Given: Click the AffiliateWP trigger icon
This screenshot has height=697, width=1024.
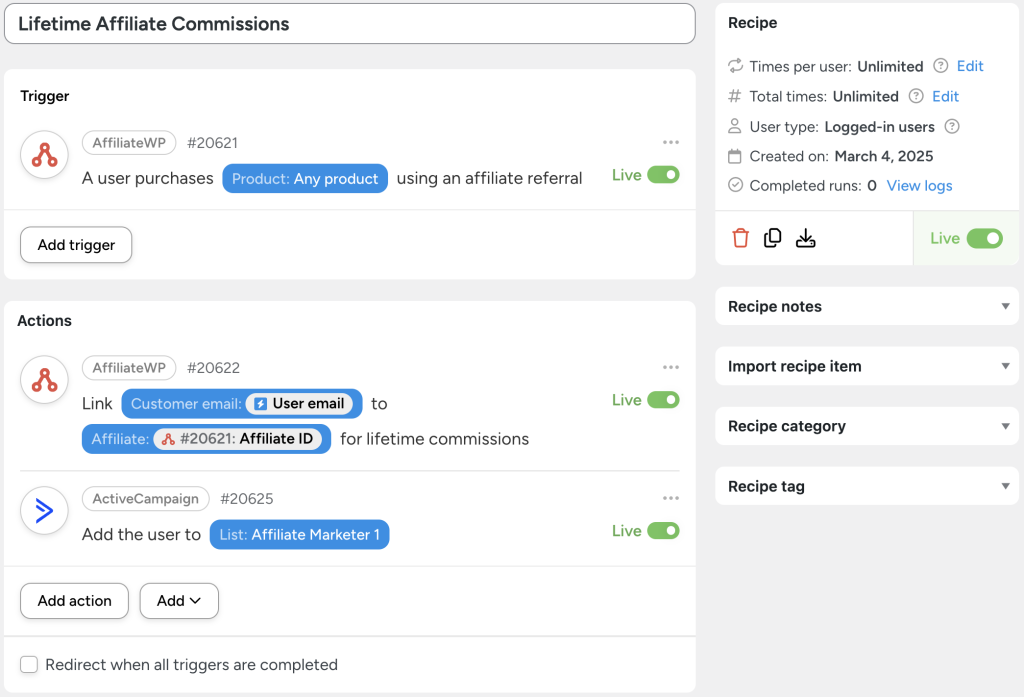Looking at the screenshot, I should coord(44,155).
